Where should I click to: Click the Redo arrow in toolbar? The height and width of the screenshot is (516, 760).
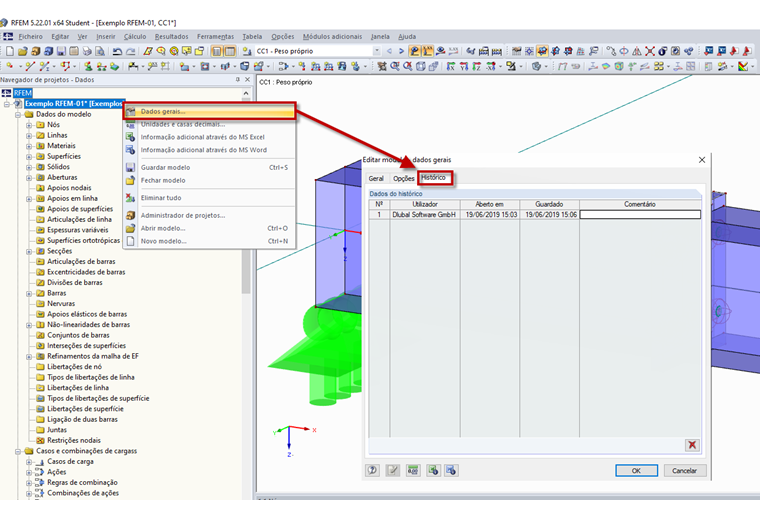point(130,51)
